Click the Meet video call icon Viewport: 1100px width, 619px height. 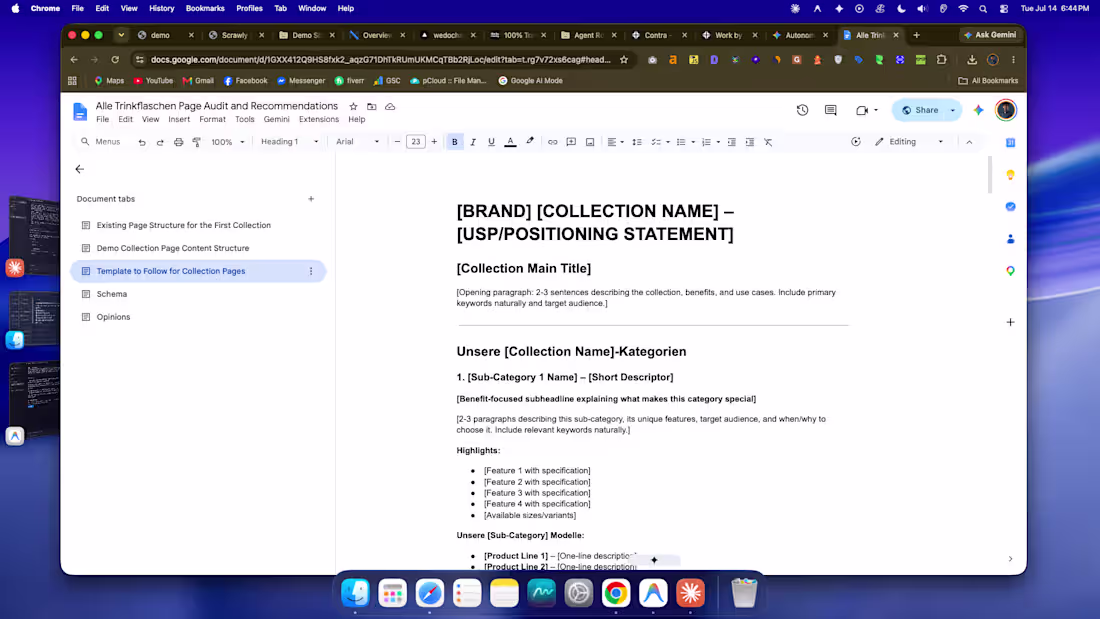[862, 110]
